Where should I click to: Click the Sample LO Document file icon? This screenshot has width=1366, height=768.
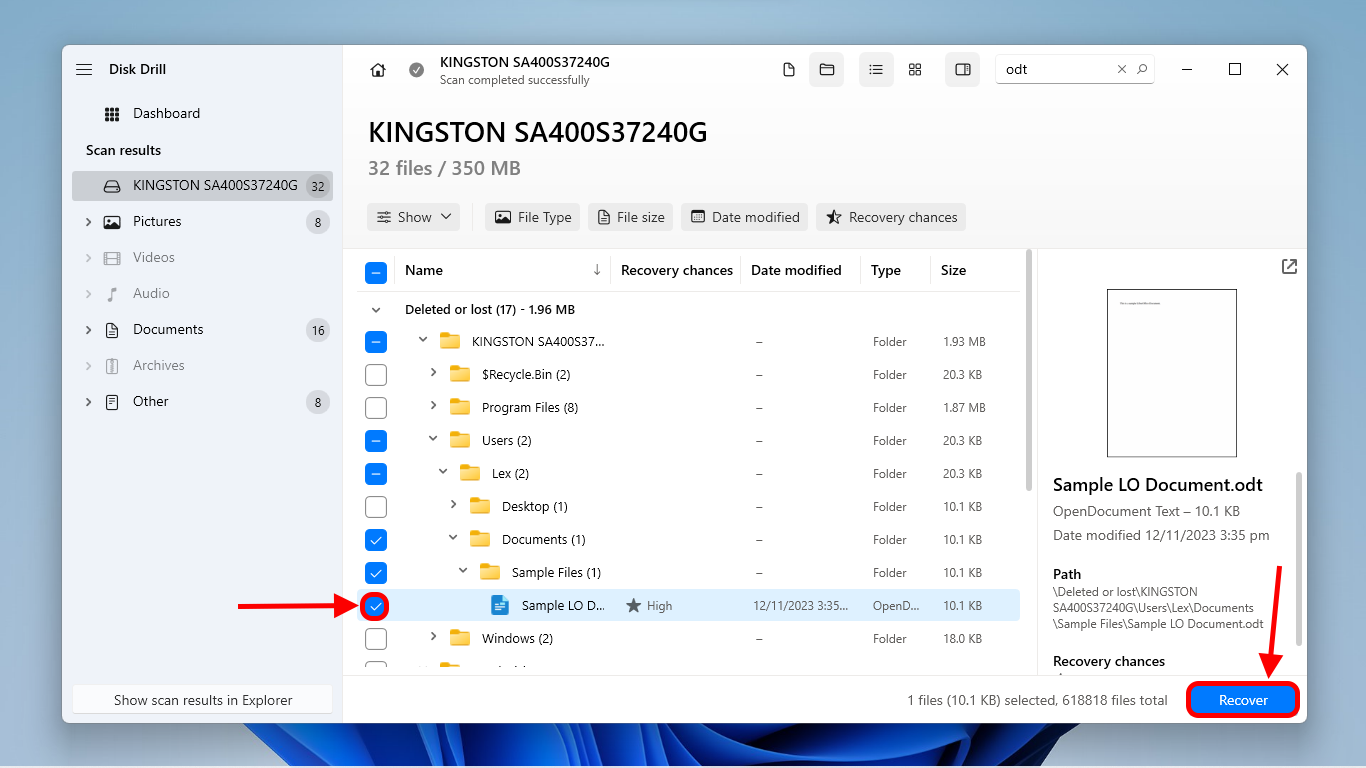click(499, 605)
